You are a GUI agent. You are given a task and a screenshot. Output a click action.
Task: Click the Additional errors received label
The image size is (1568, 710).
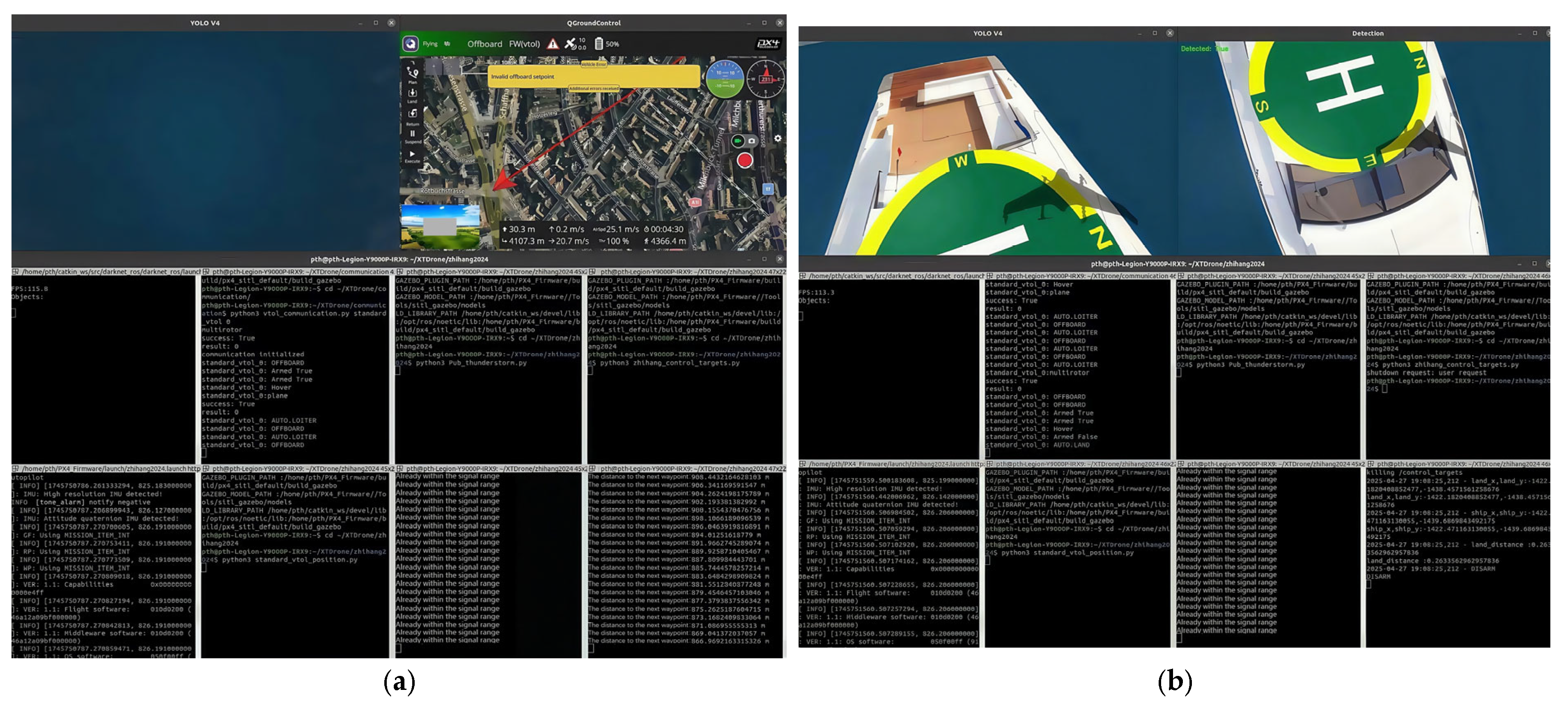(593, 89)
